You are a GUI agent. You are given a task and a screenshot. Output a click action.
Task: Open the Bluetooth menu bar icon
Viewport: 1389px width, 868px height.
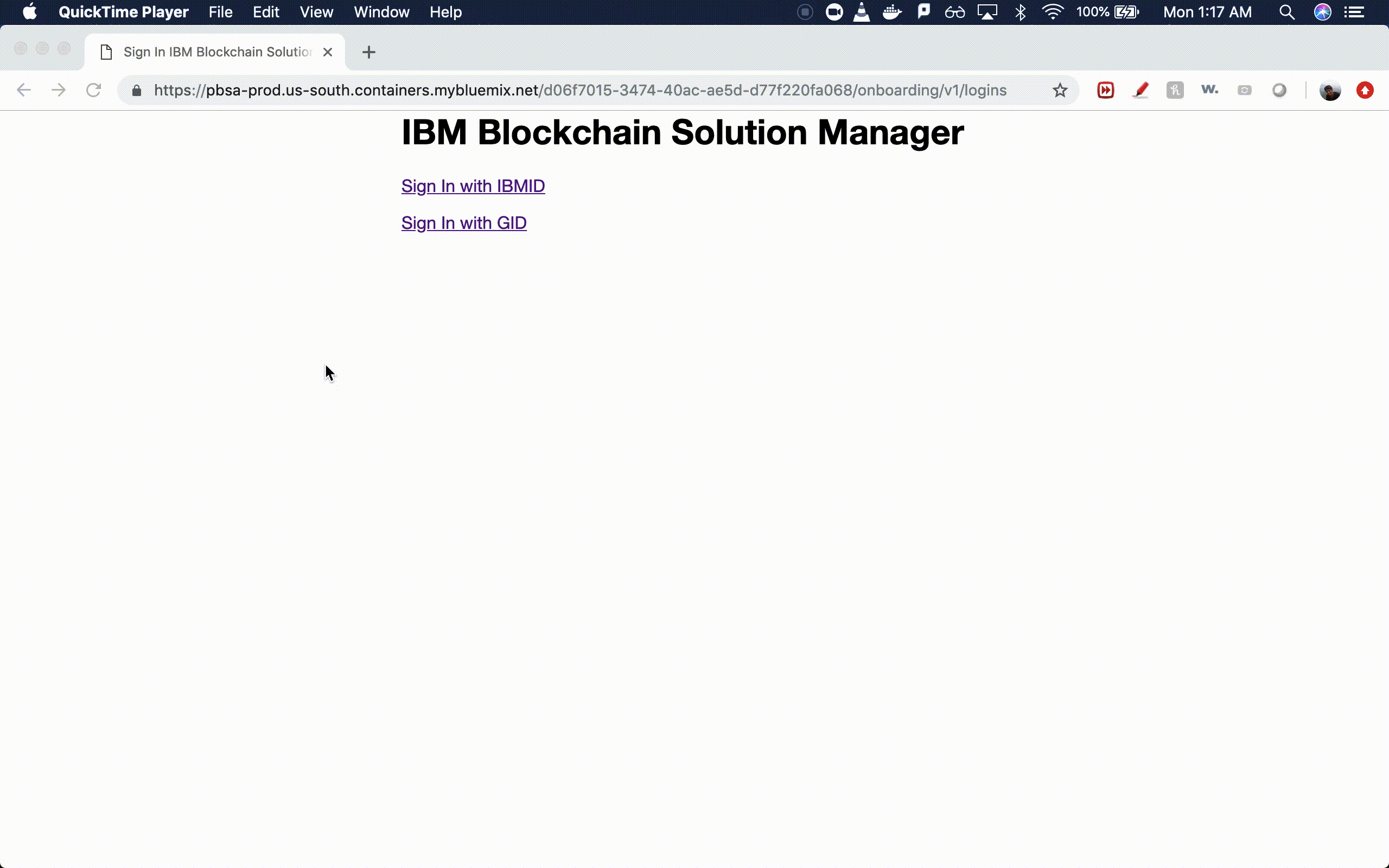[x=1021, y=12]
